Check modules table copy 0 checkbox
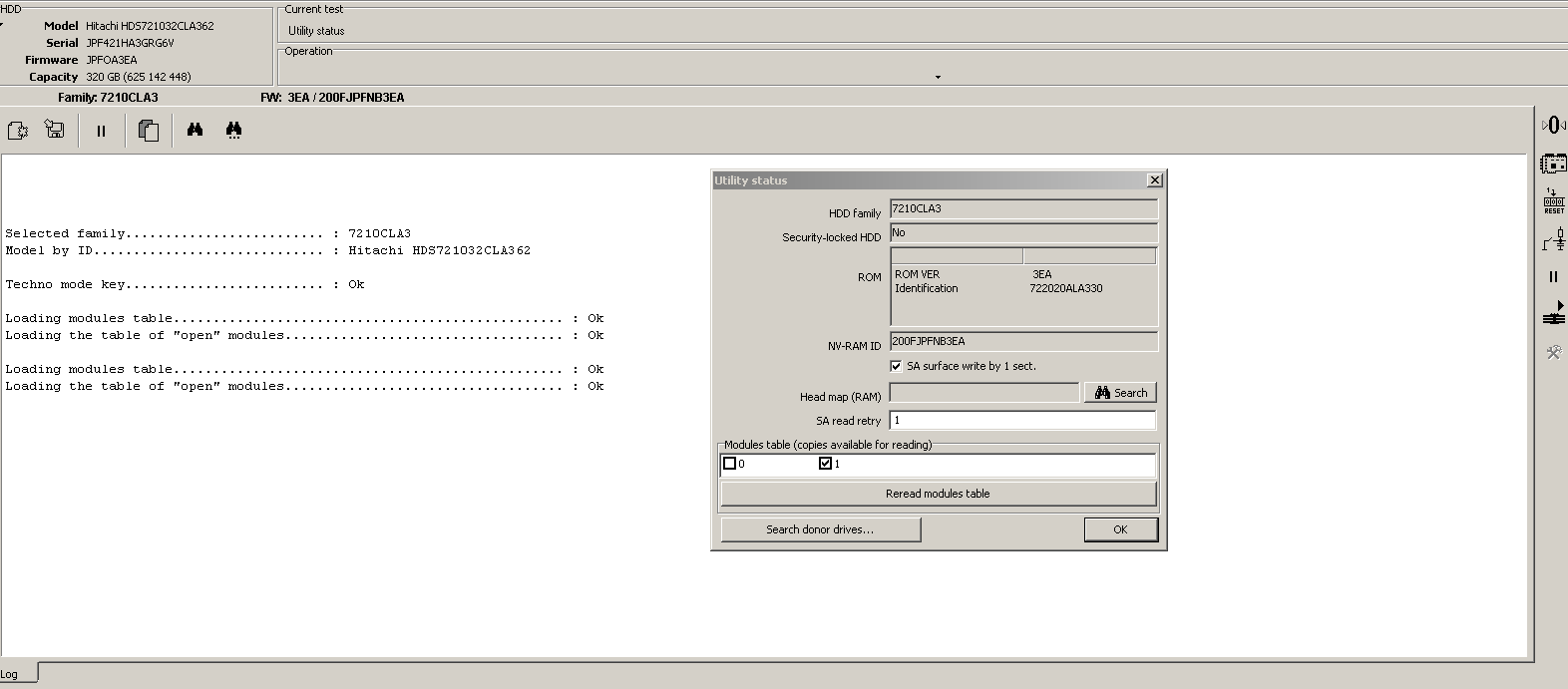1568x689 pixels. tap(729, 464)
